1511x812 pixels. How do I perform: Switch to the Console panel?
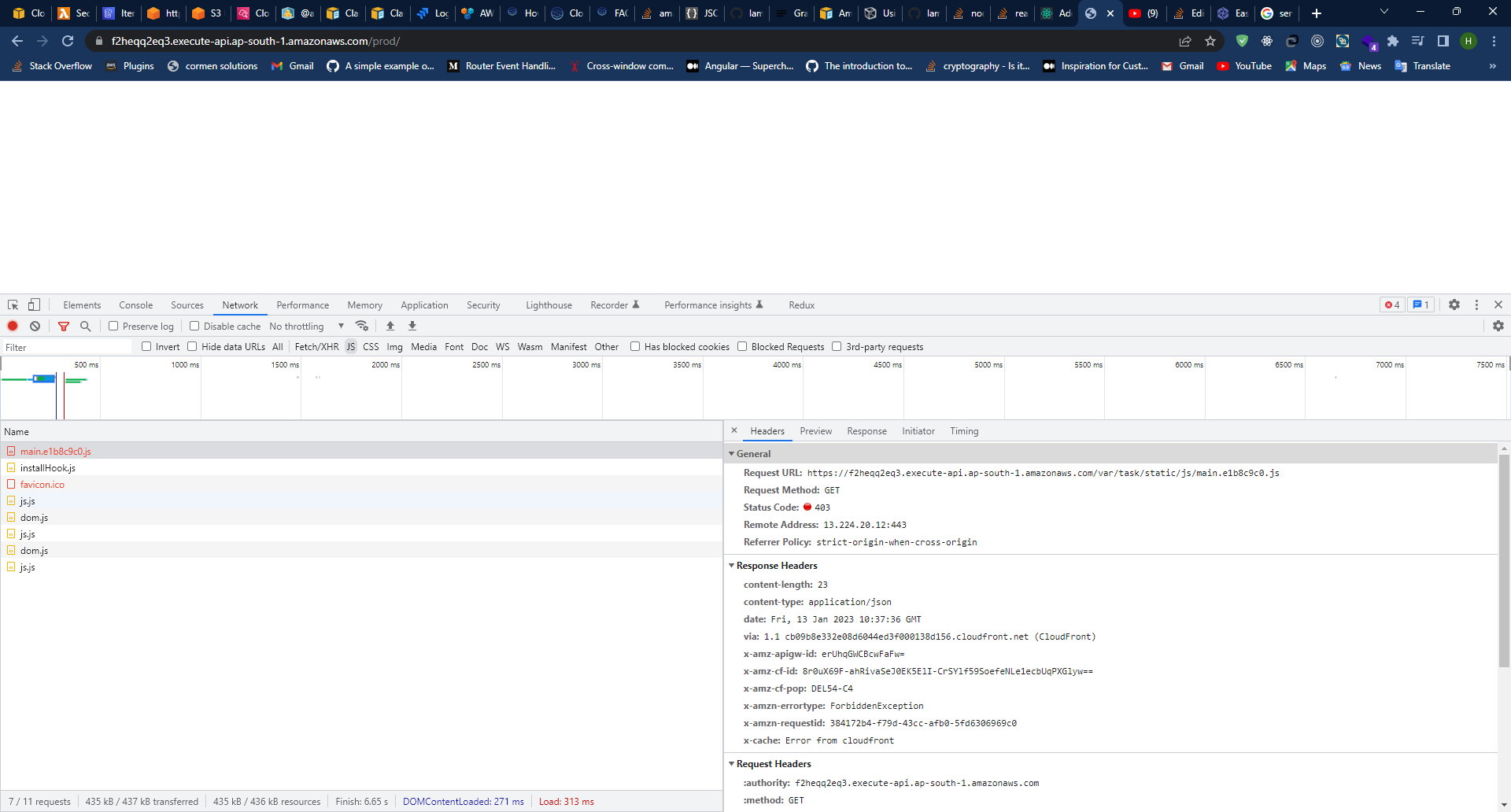[136, 304]
